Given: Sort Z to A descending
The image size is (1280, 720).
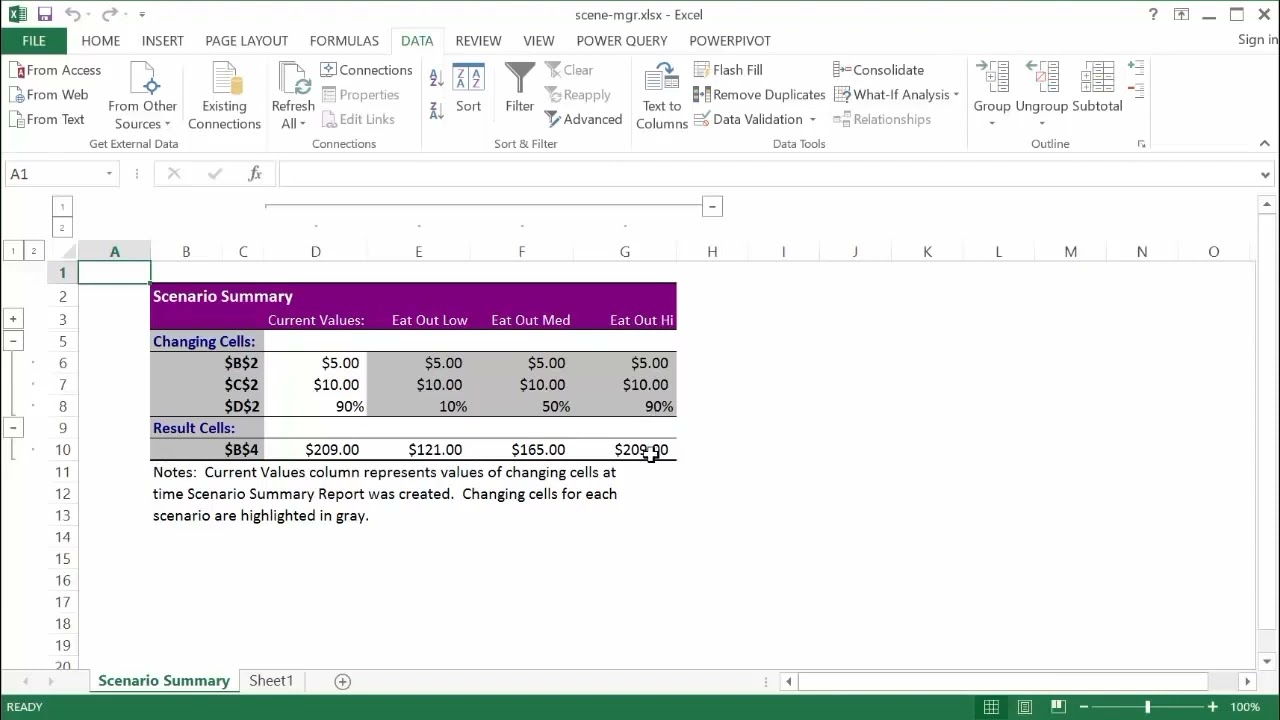Looking at the screenshot, I should click(x=436, y=110).
